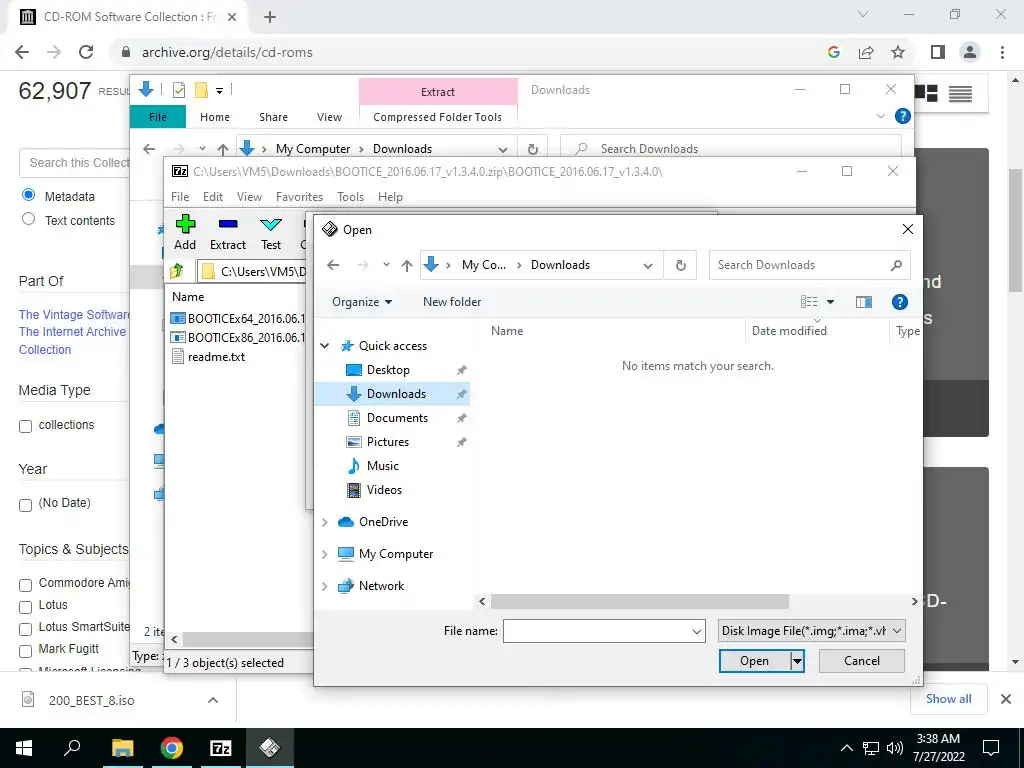Open File Explorer from taskbar
1024x768 pixels.
click(x=122, y=748)
